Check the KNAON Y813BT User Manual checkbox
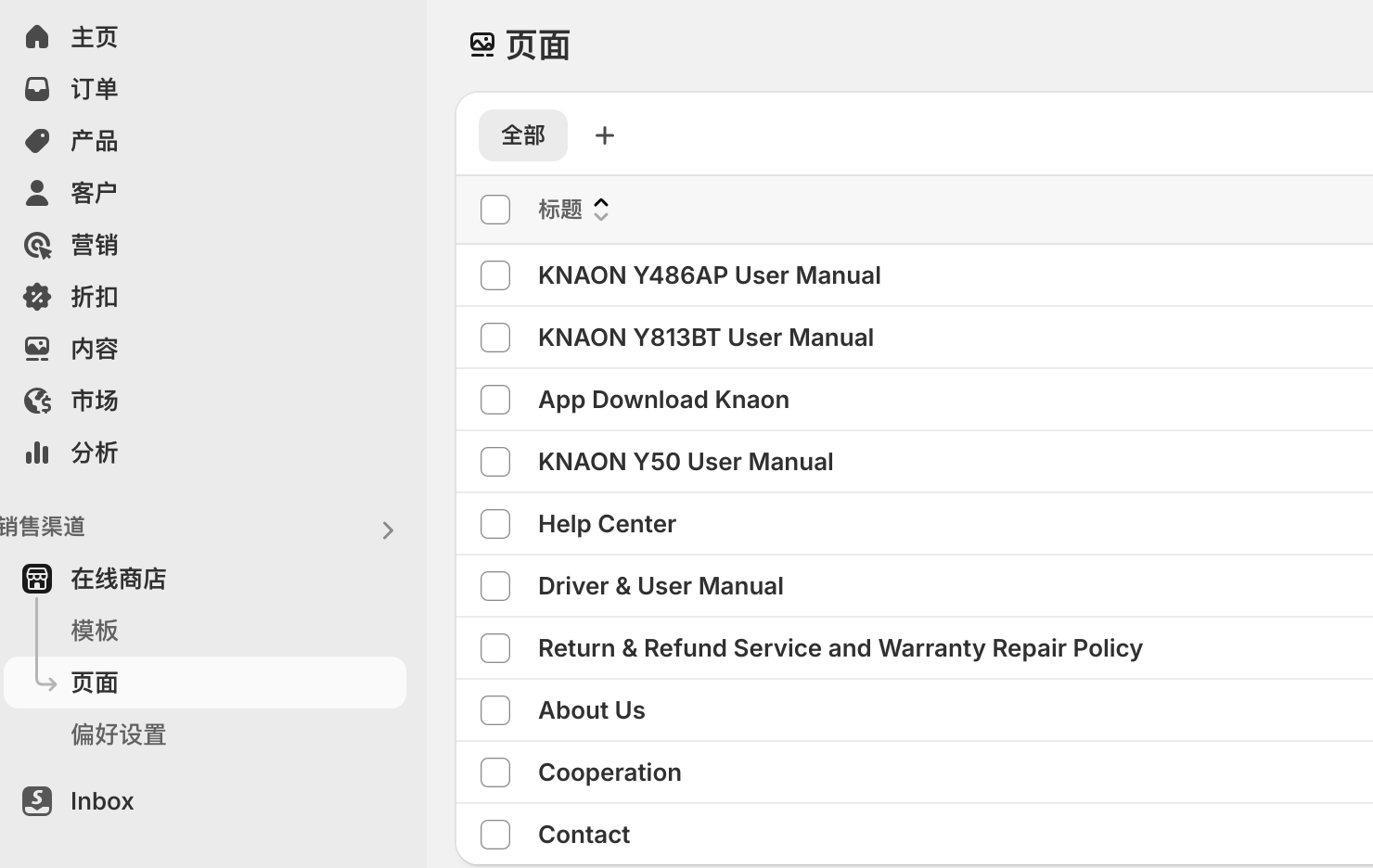The width and height of the screenshot is (1373, 868). point(495,338)
